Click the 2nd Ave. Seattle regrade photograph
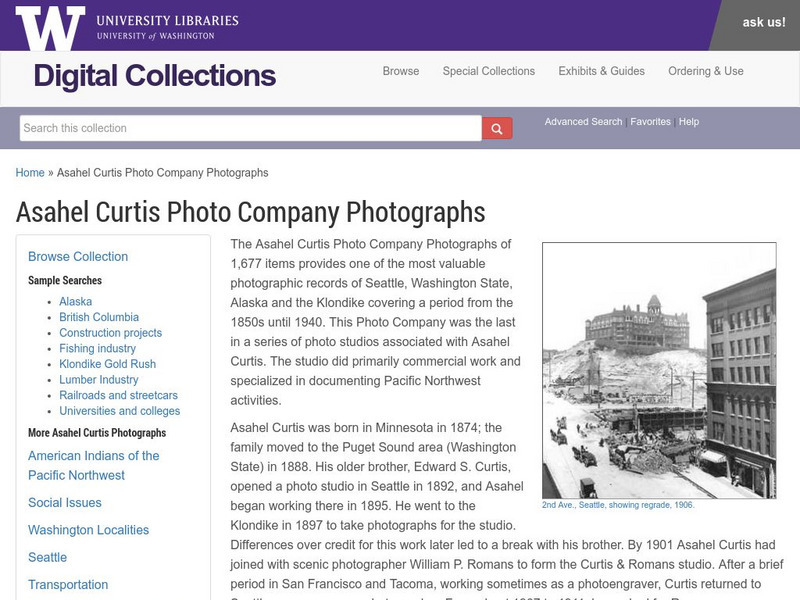The image size is (800, 600). point(659,370)
